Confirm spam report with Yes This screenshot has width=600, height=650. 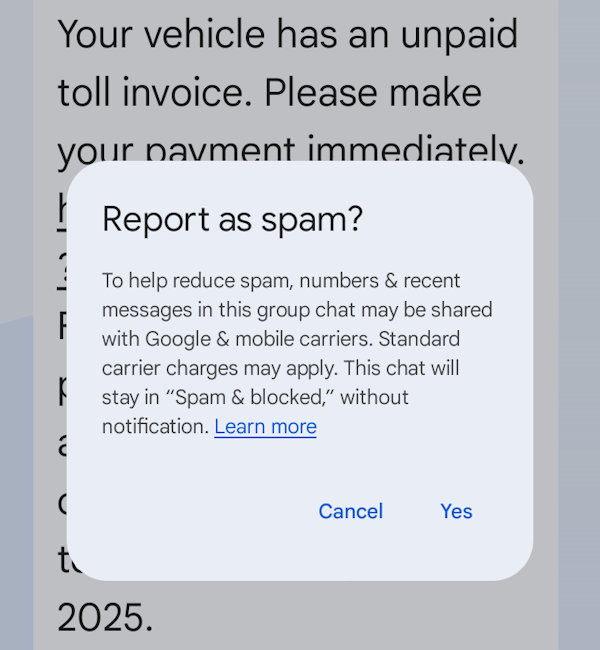tap(456, 511)
